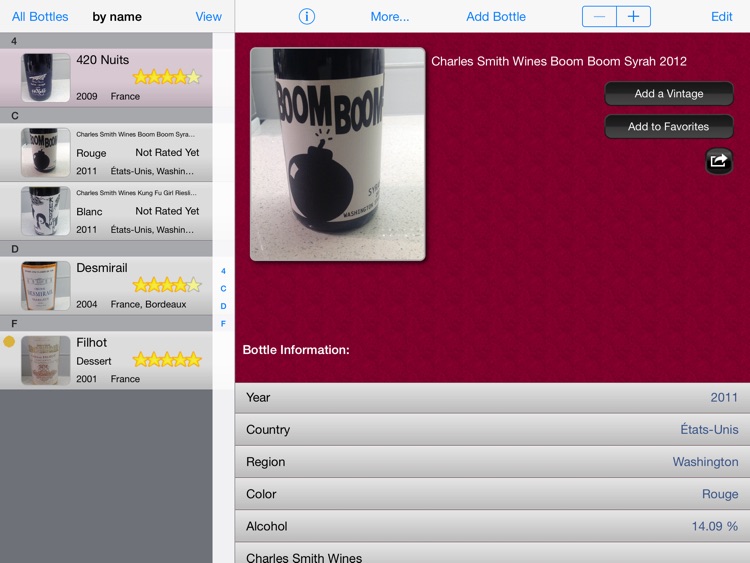
Task: Click section header D
Action: 106,249
